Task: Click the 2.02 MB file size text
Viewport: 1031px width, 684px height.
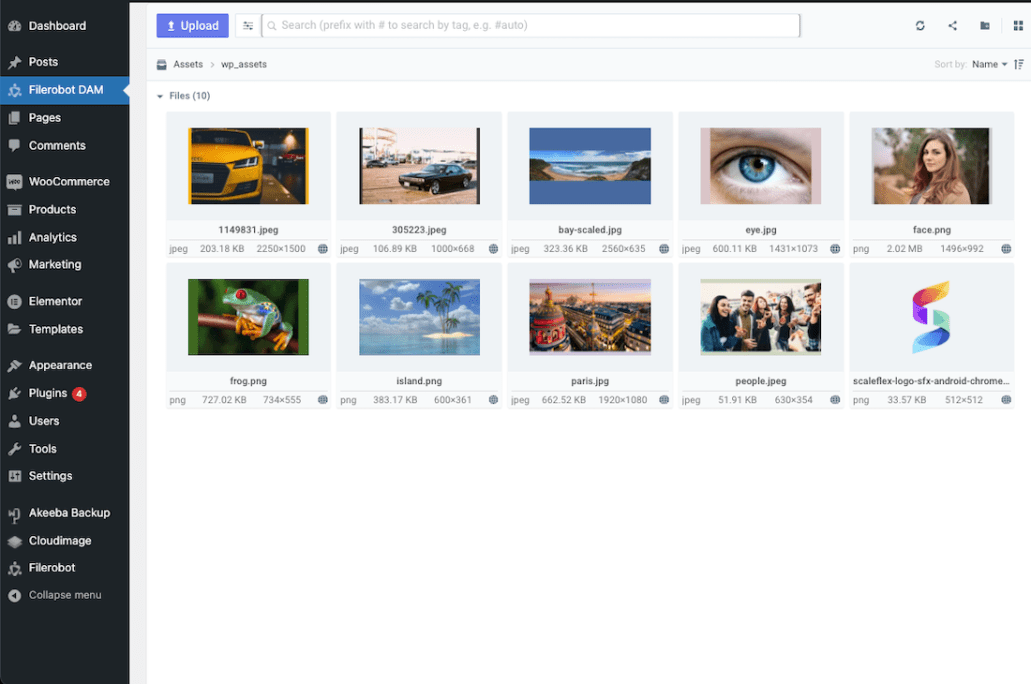Action: pos(904,249)
